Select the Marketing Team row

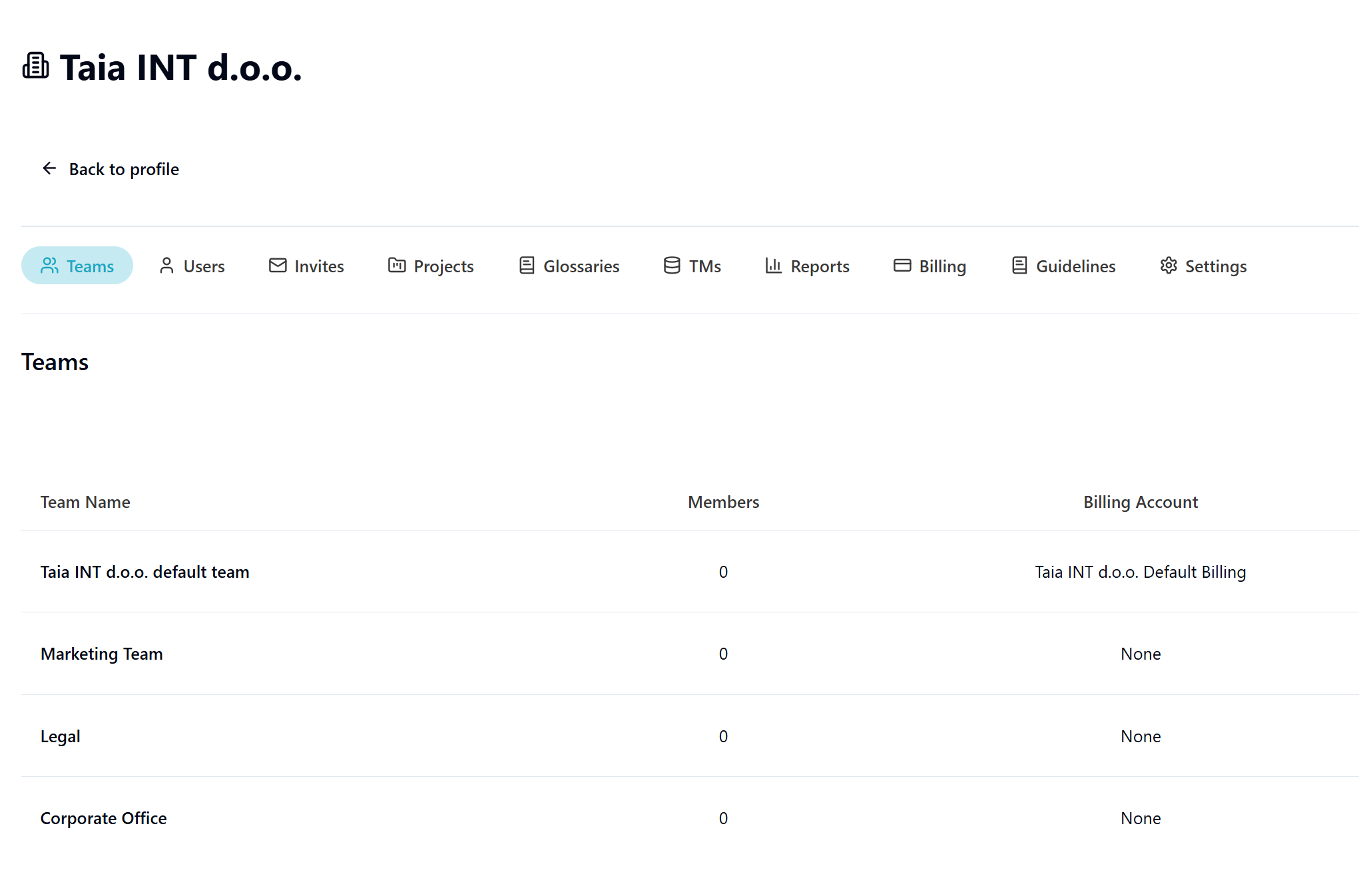pyautogui.click(x=101, y=654)
